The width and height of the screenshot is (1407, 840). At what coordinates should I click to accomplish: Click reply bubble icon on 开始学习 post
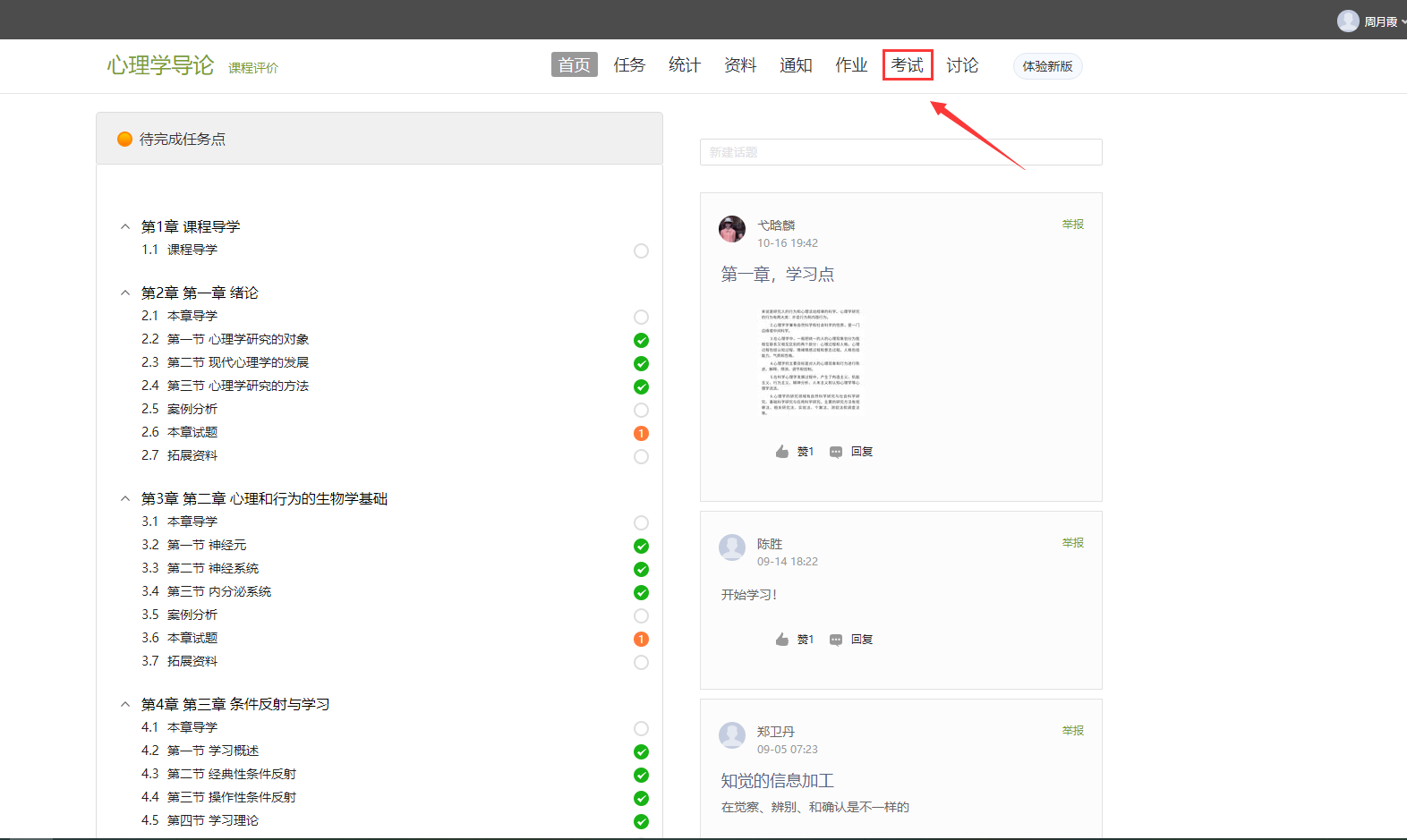[836, 640]
